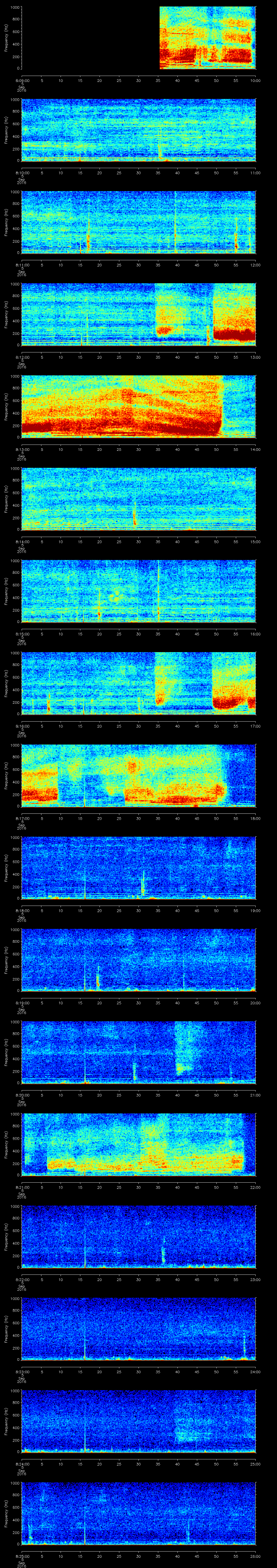Pick the spectrogram panel starting at 8:20:00
Viewport: 277px width, 1568px height.
[x=139, y=1052]
